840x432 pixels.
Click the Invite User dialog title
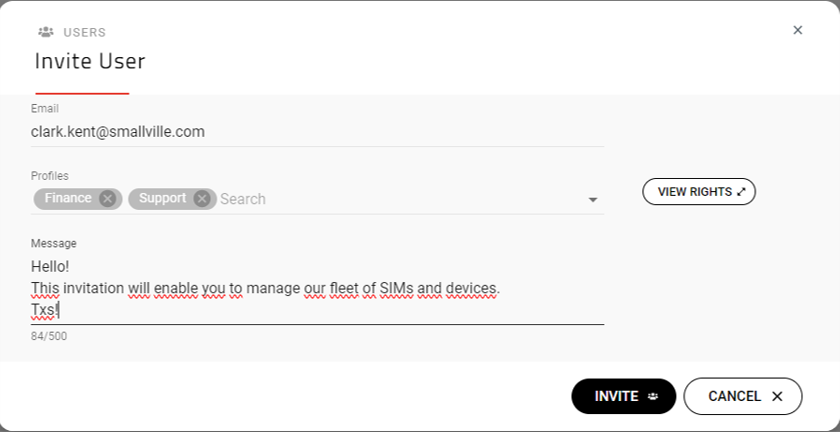coord(90,61)
